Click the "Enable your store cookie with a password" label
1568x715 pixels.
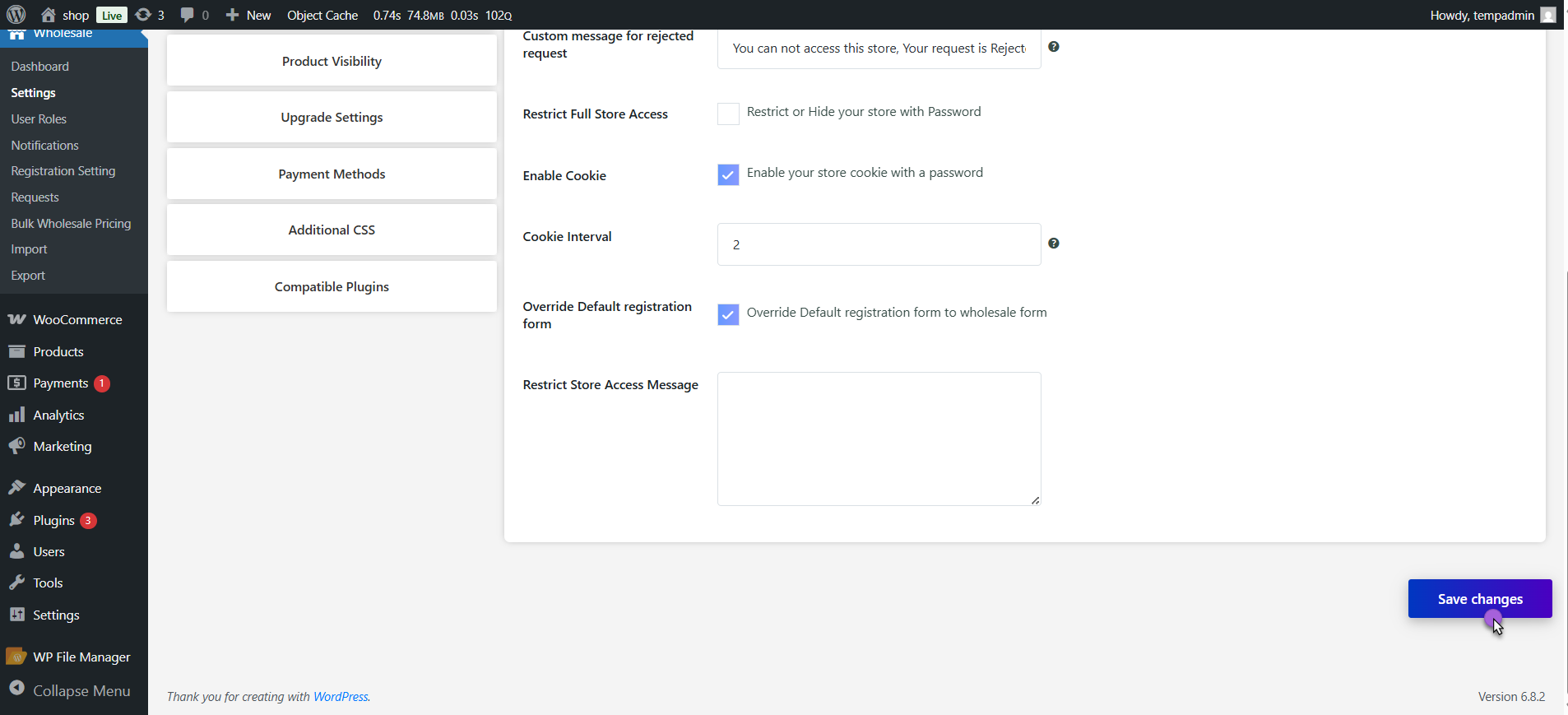865,173
